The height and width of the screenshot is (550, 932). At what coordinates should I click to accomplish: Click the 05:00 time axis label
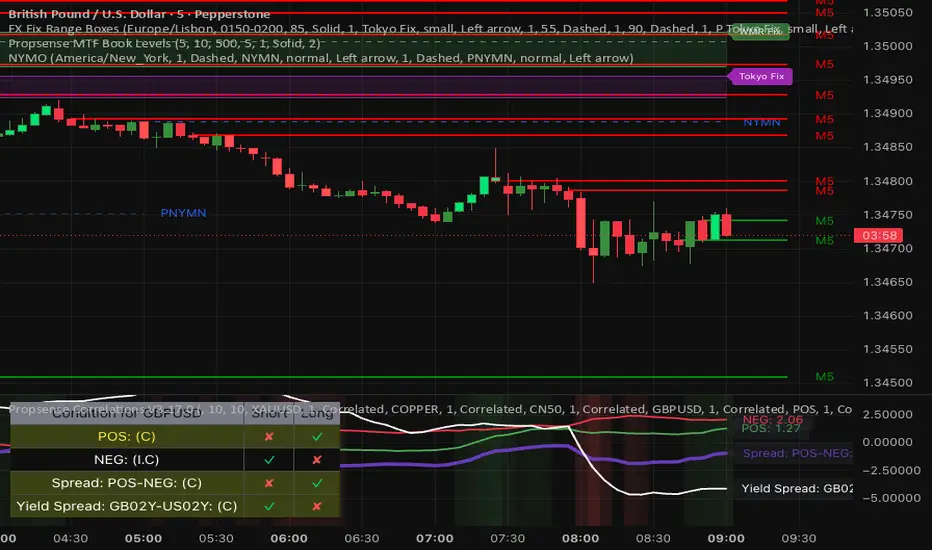pyautogui.click(x=143, y=539)
